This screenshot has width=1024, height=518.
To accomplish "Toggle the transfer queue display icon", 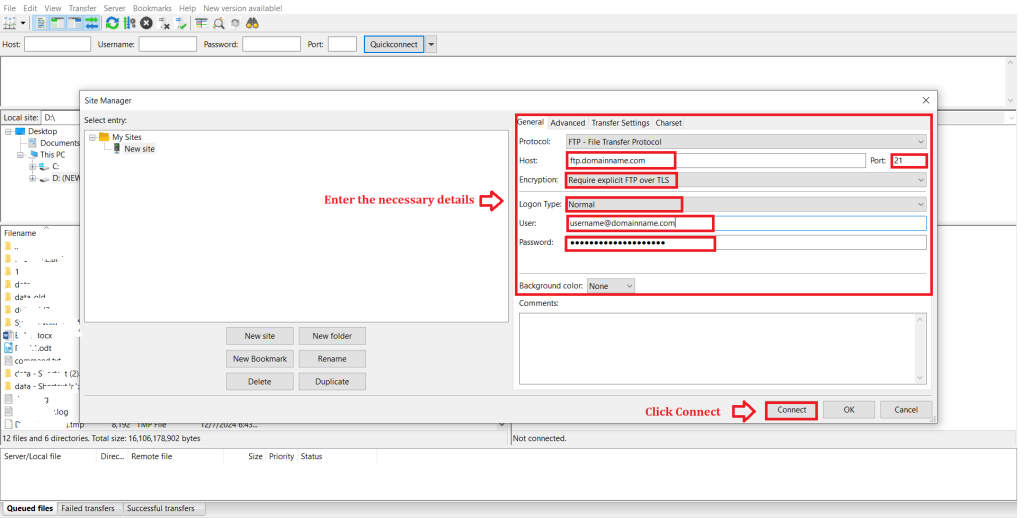I will tap(91, 23).
